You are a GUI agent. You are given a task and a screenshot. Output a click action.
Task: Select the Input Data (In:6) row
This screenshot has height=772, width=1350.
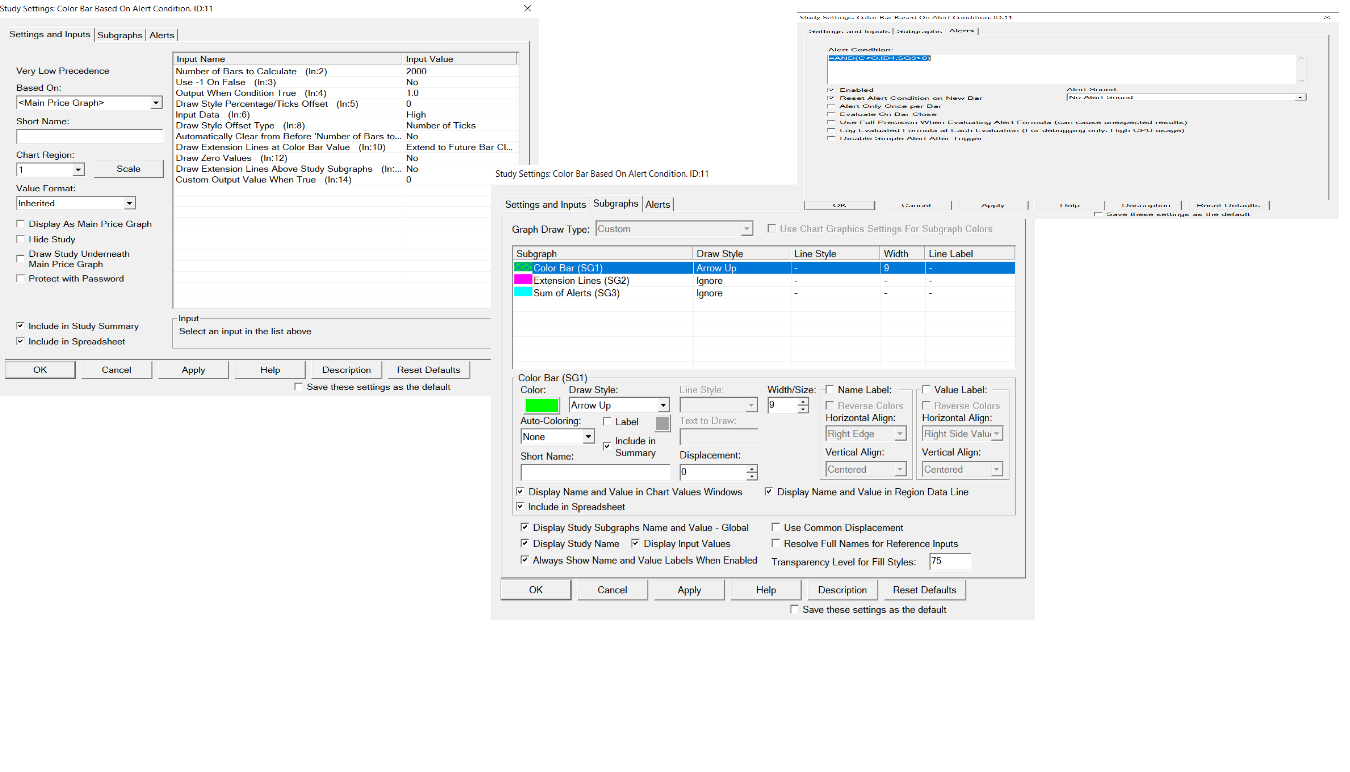(346, 115)
